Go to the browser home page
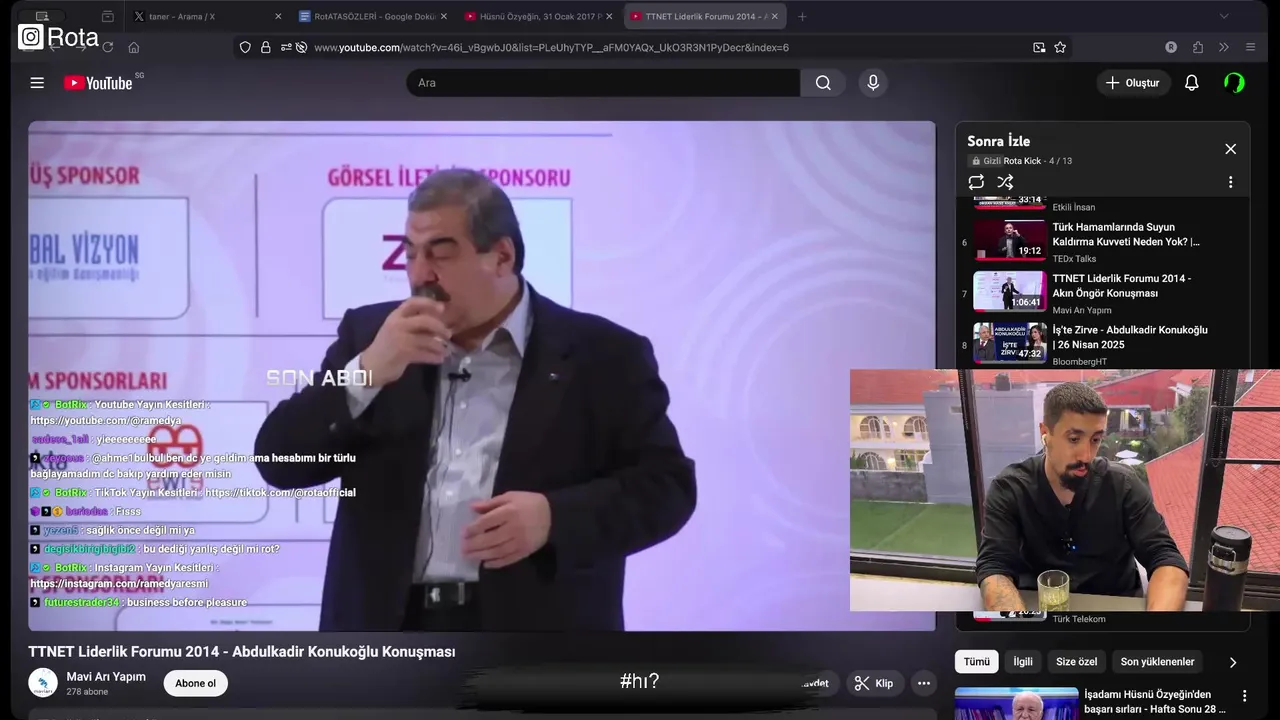Image resolution: width=1280 pixels, height=720 pixels. 133,47
